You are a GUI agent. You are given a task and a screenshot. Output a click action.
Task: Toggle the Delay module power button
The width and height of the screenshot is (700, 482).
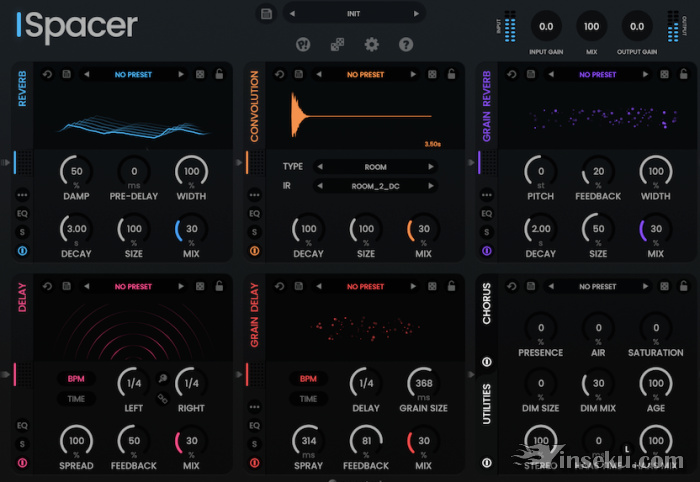point(22,462)
